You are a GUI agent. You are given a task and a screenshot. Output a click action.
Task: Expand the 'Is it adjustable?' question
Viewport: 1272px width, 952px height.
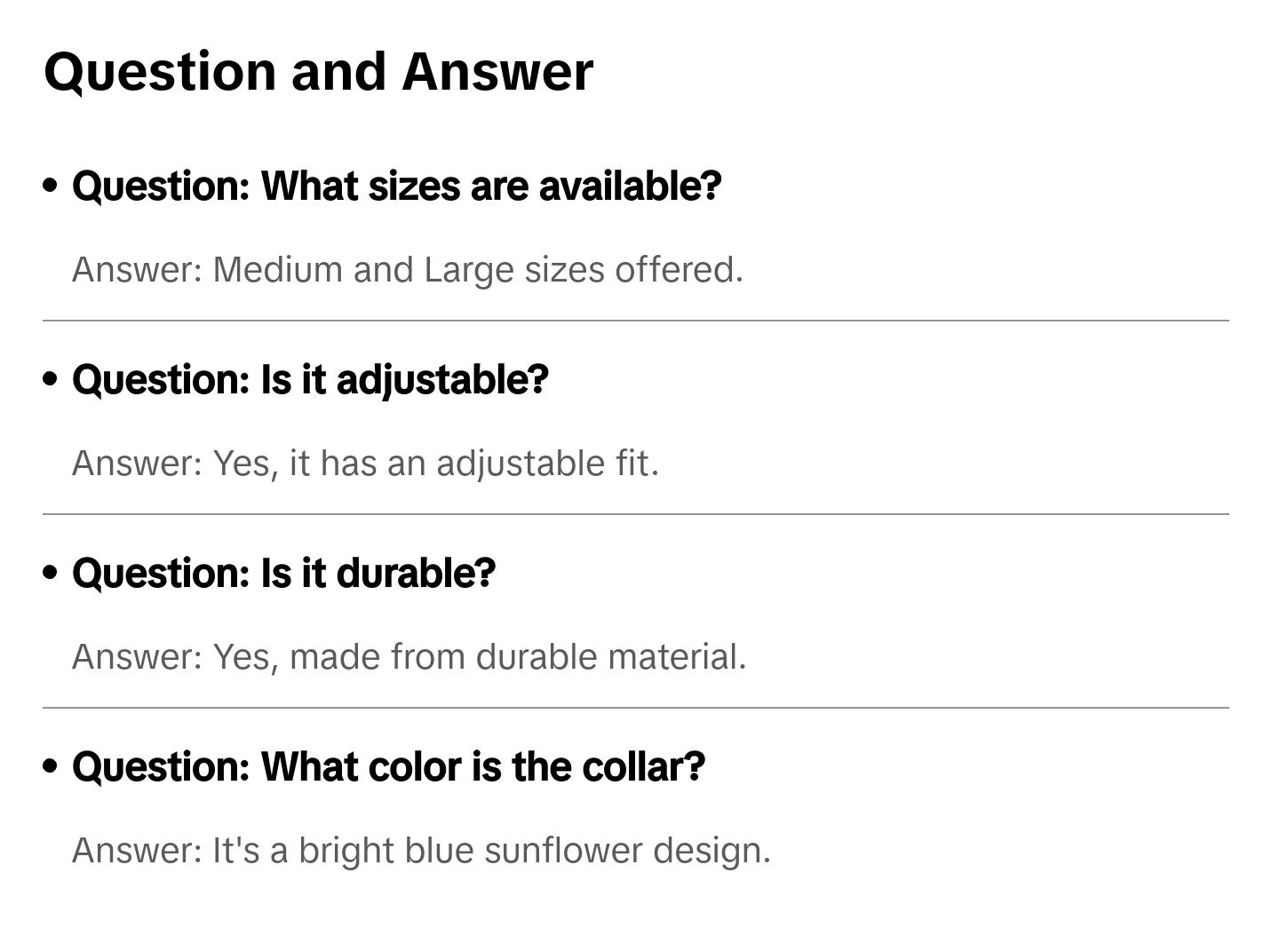coord(310,380)
